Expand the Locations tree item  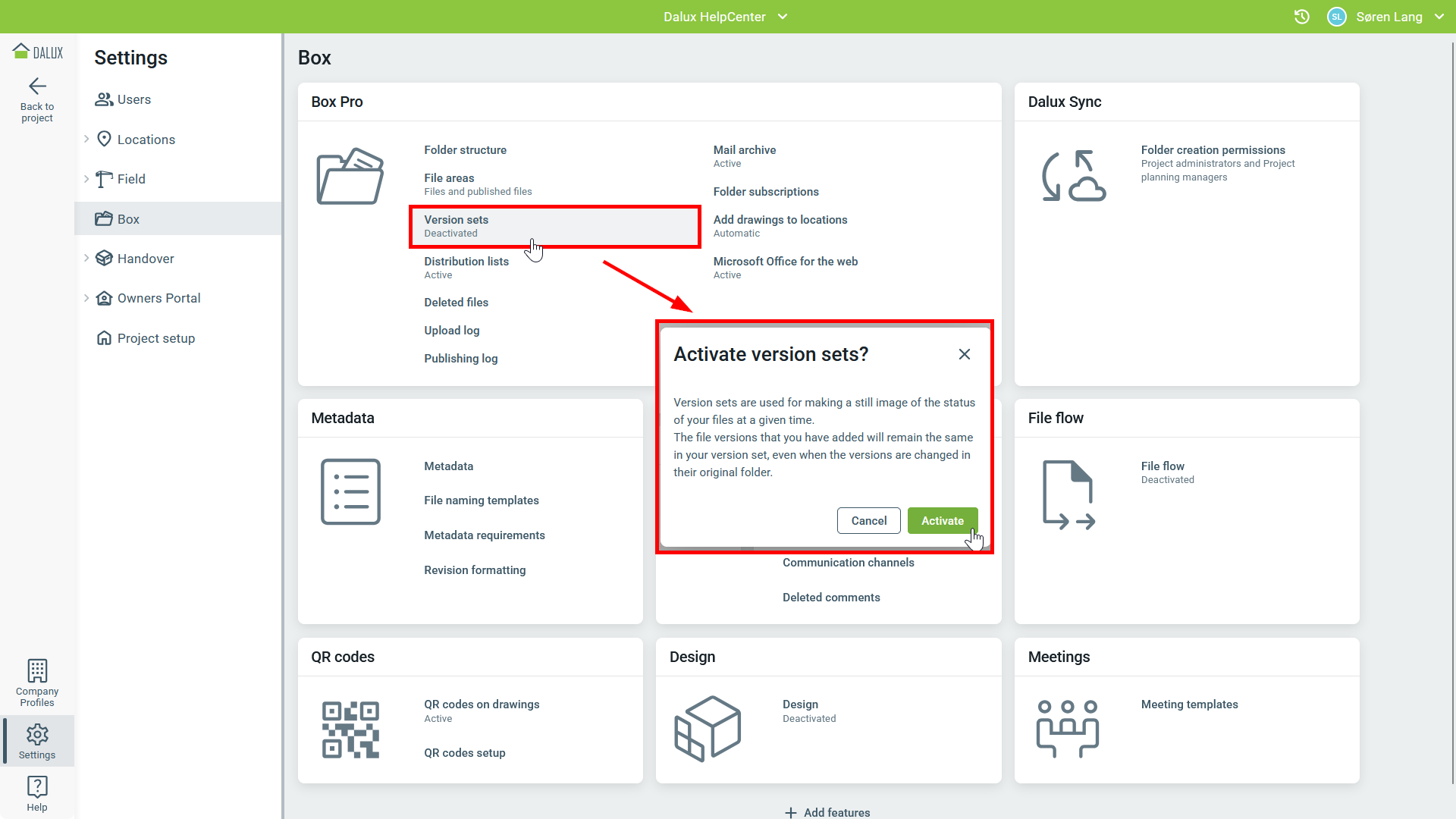[x=86, y=140]
